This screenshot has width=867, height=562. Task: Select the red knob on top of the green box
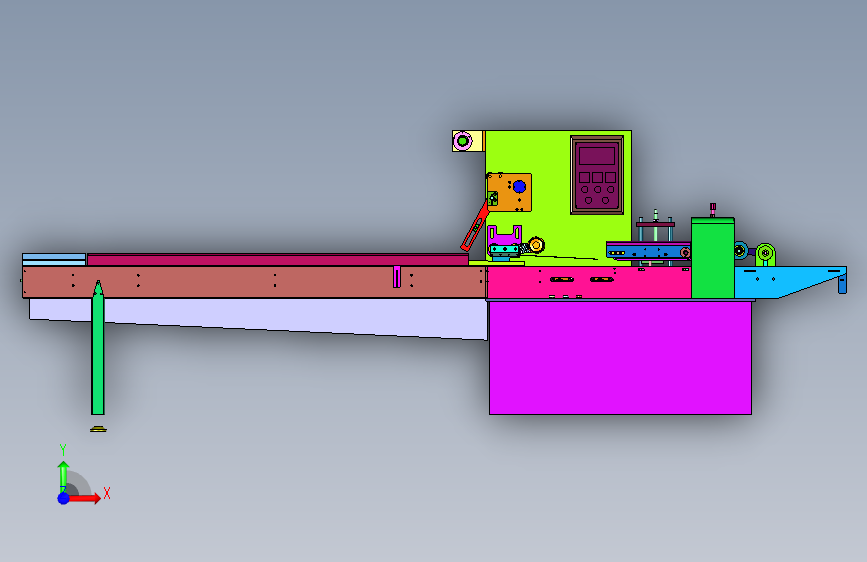click(713, 209)
